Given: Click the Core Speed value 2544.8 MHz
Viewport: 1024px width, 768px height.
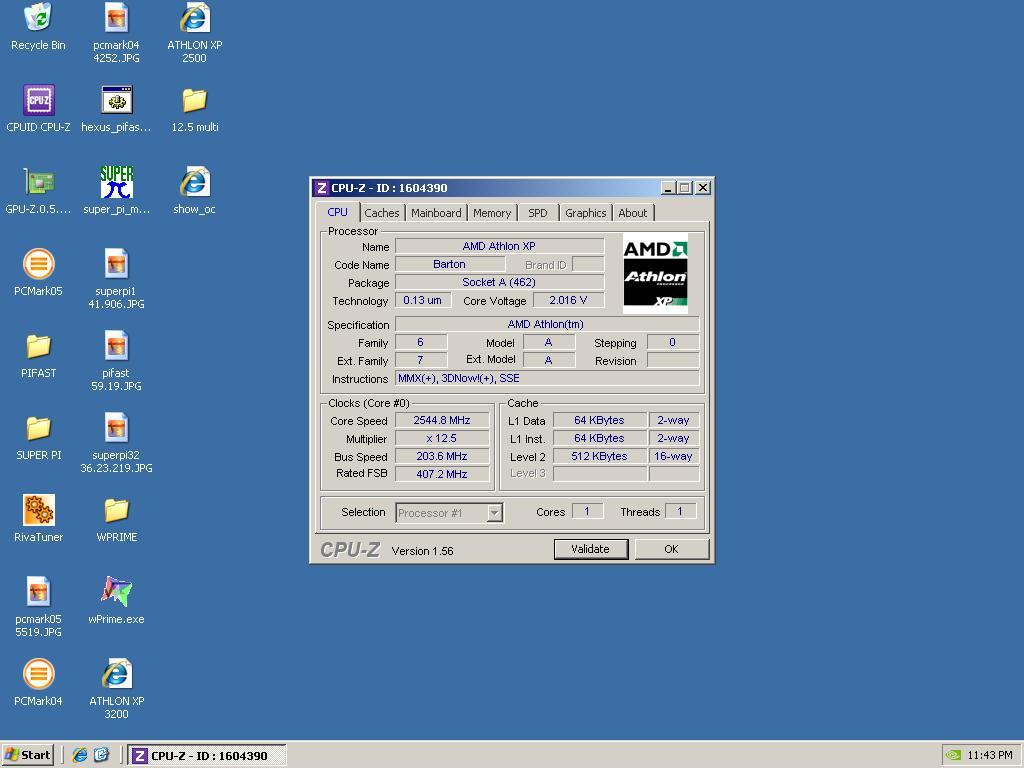Looking at the screenshot, I should pyautogui.click(x=442, y=421).
